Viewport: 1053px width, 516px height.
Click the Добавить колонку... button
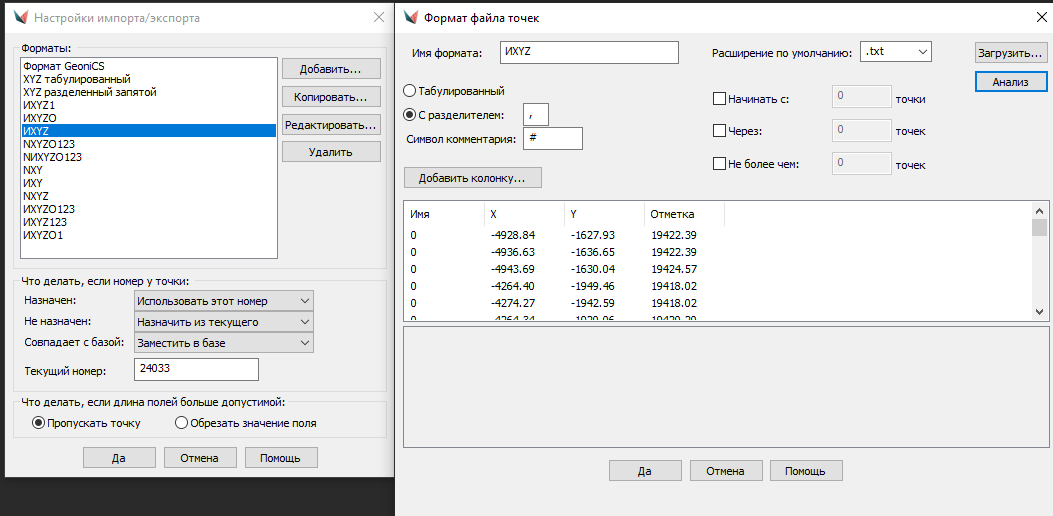tap(473, 178)
